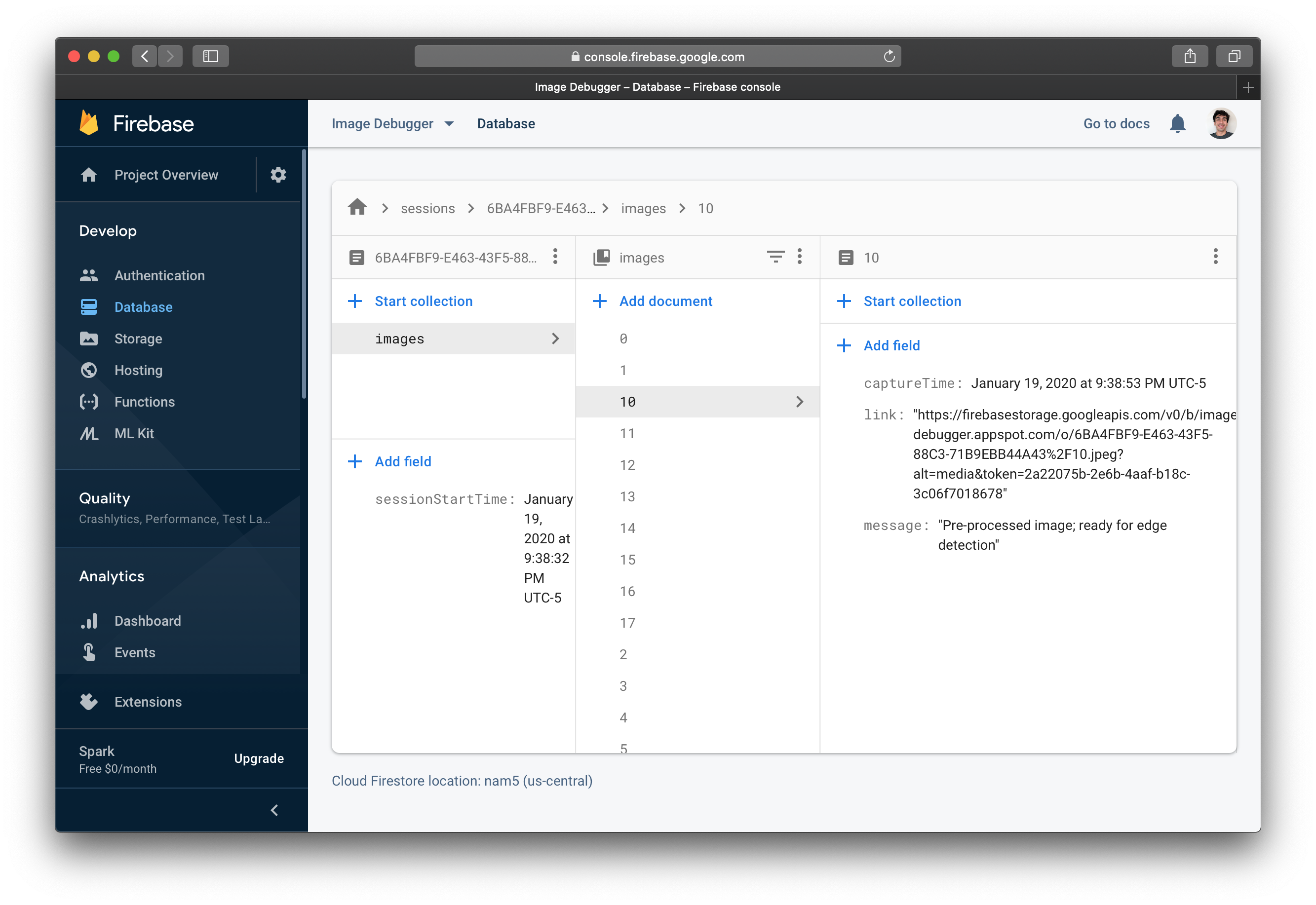Open the session document's three-dot menu
Image resolution: width=1316 pixels, height=905 pixels.
click(555, 257)
